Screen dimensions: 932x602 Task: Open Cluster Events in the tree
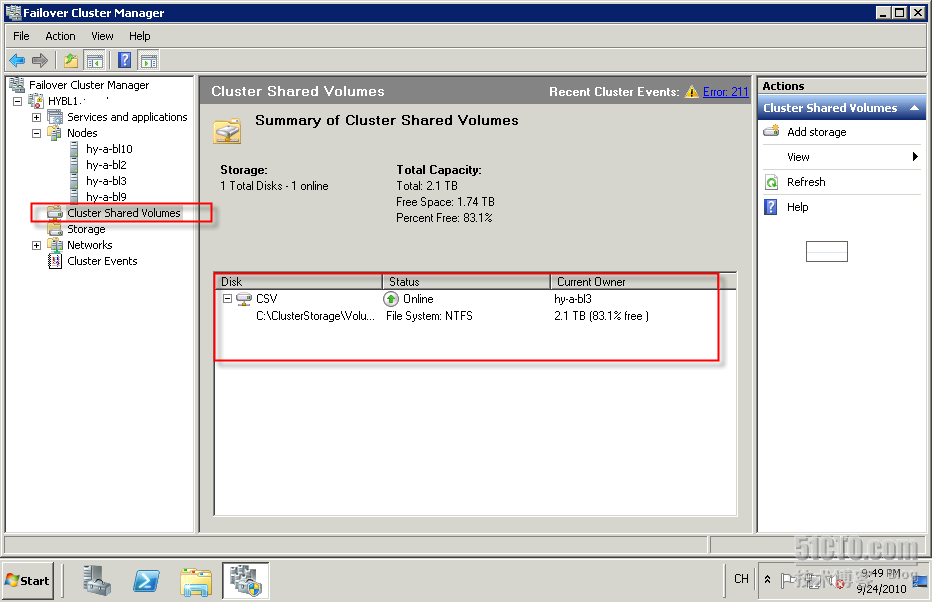tap(102, 261)
